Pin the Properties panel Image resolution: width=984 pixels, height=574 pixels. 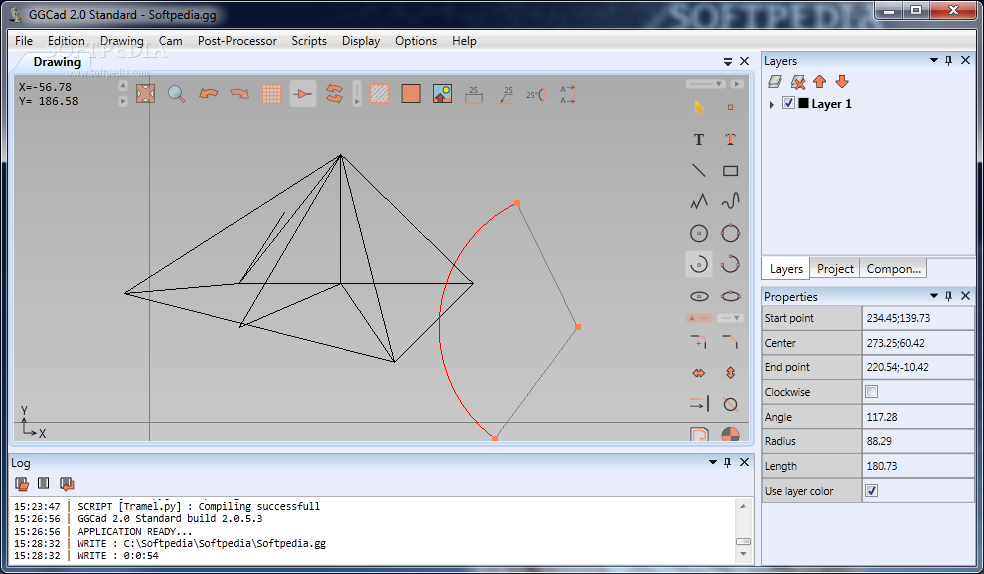click(x=948, y=295)
